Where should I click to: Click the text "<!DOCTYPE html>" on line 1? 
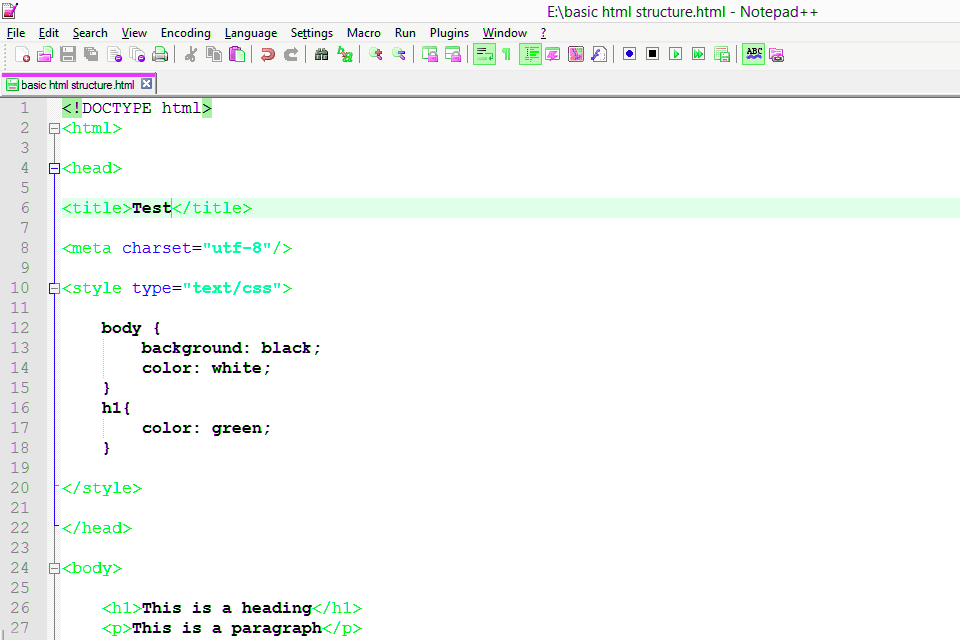[x=137, y=108]
